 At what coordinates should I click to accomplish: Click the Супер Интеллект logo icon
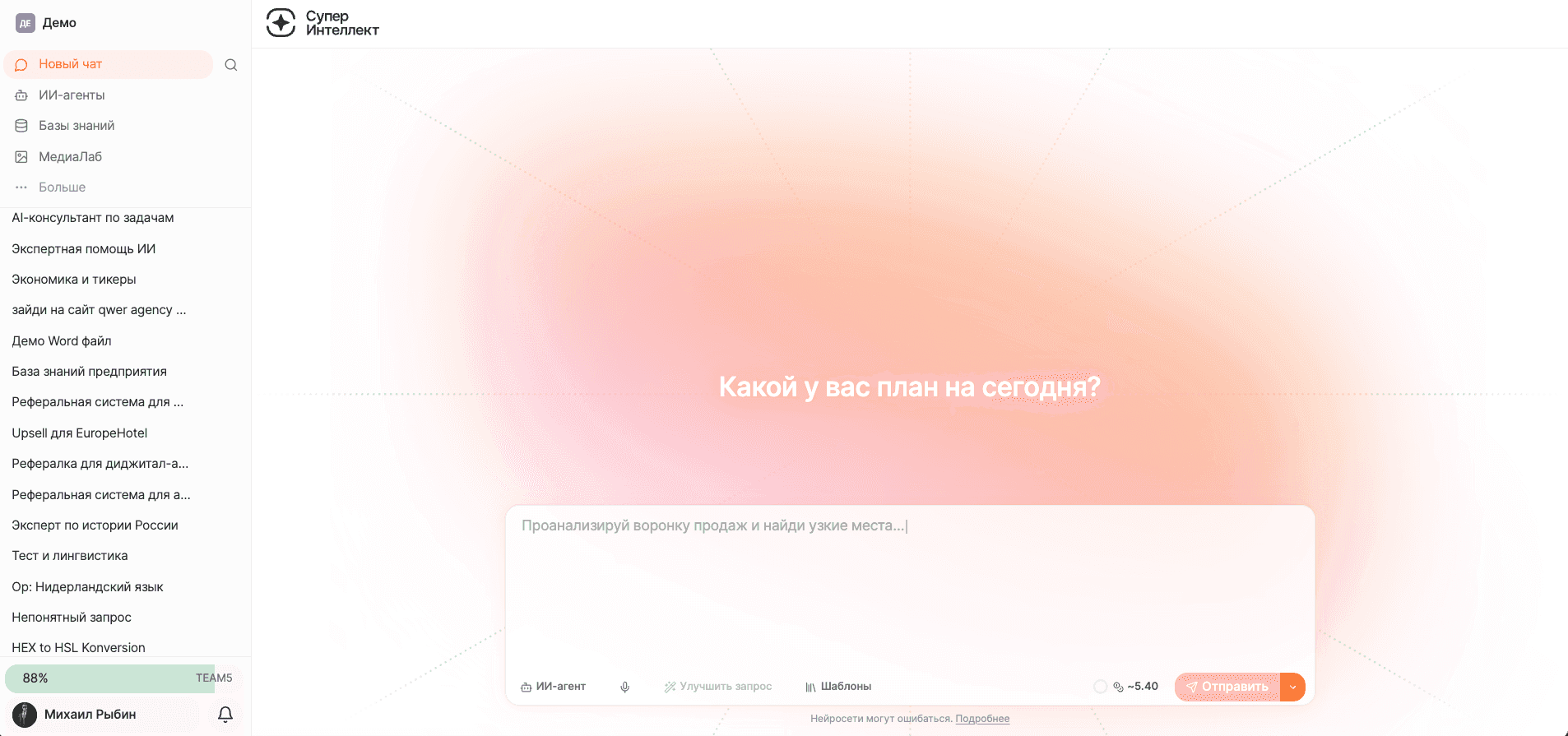point(281,23)
